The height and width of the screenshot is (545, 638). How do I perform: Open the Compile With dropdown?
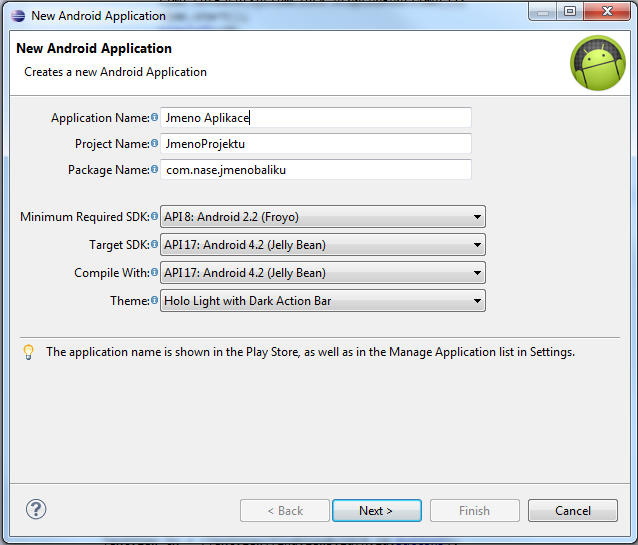[x=323, y=273]
